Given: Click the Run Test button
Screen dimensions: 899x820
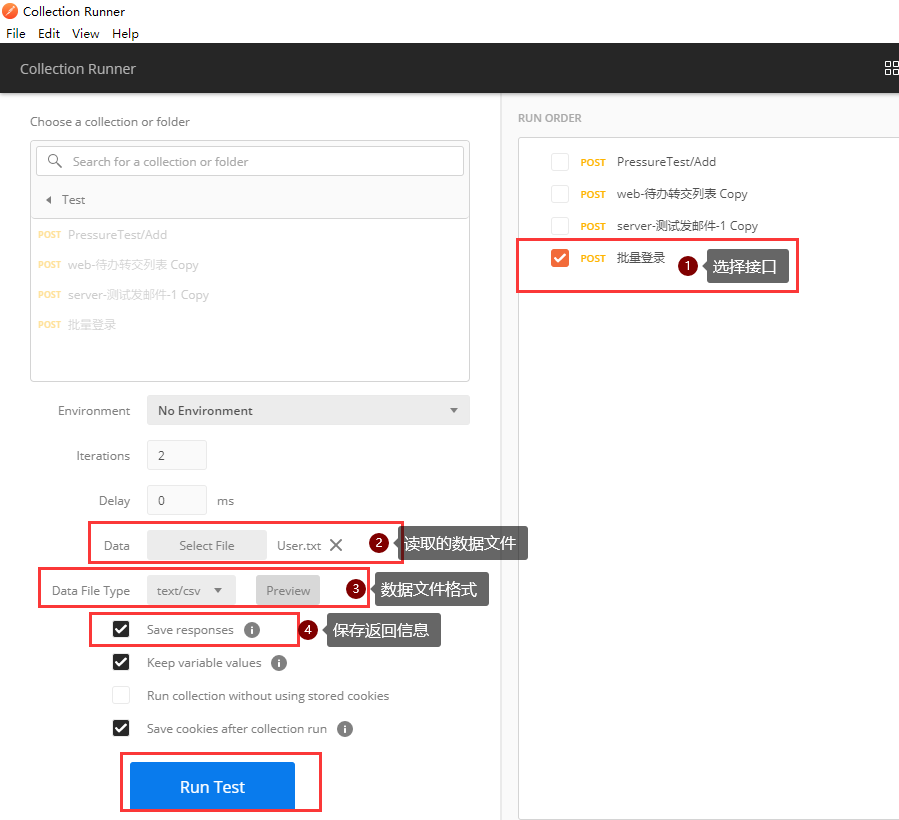Looking at the screenshot, I should point(212,787).
